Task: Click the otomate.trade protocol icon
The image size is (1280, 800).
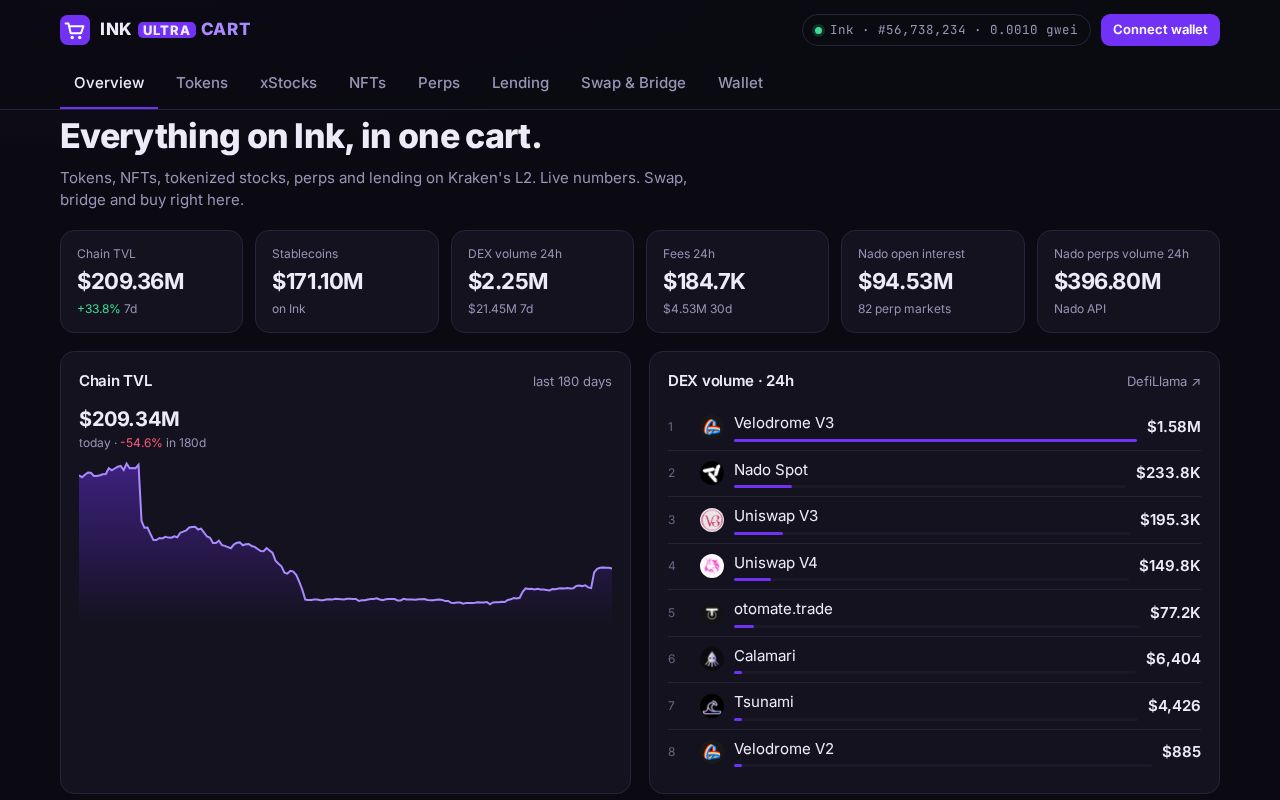Action: tap(712, 613)
